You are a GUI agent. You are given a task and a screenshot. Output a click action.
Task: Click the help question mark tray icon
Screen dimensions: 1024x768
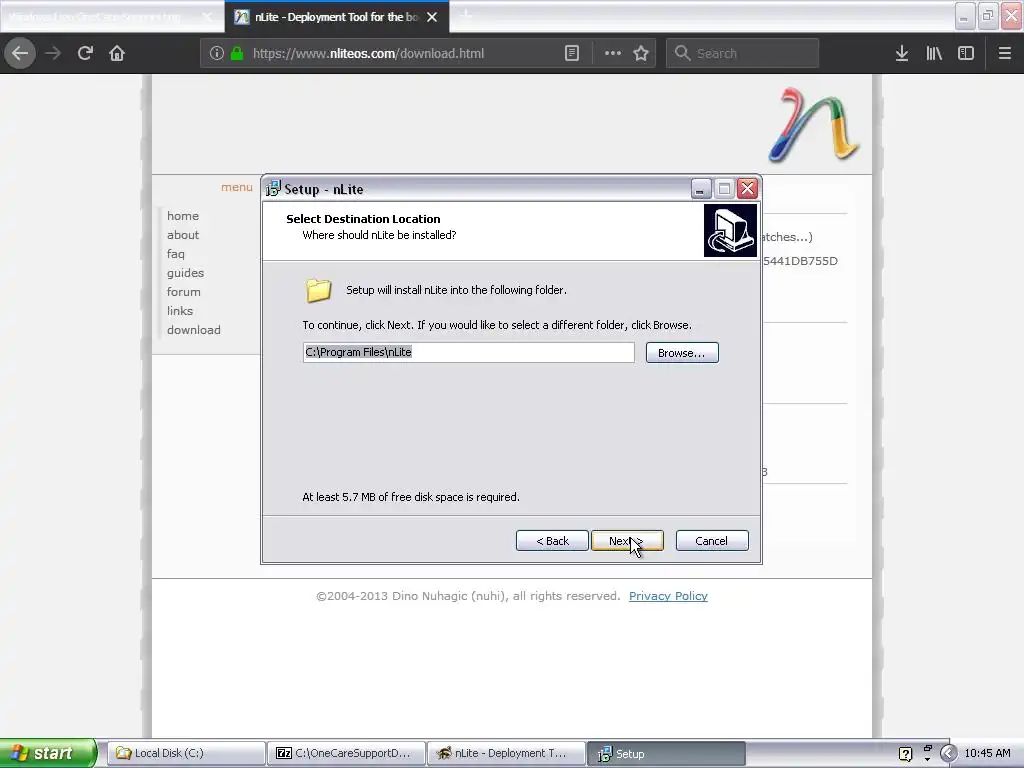905,754
